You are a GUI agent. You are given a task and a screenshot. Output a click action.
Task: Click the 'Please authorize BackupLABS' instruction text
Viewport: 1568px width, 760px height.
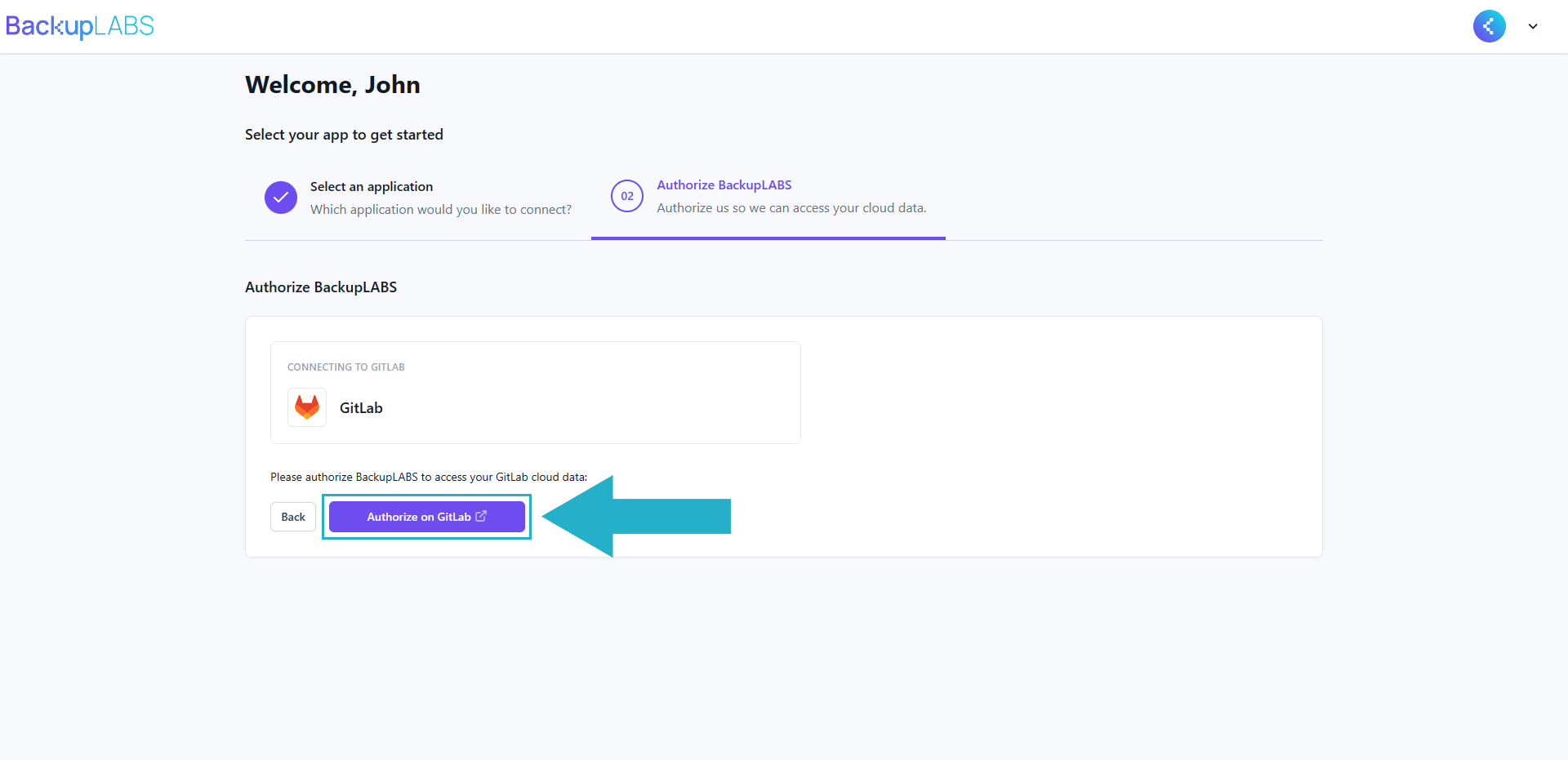coord(429,477)
